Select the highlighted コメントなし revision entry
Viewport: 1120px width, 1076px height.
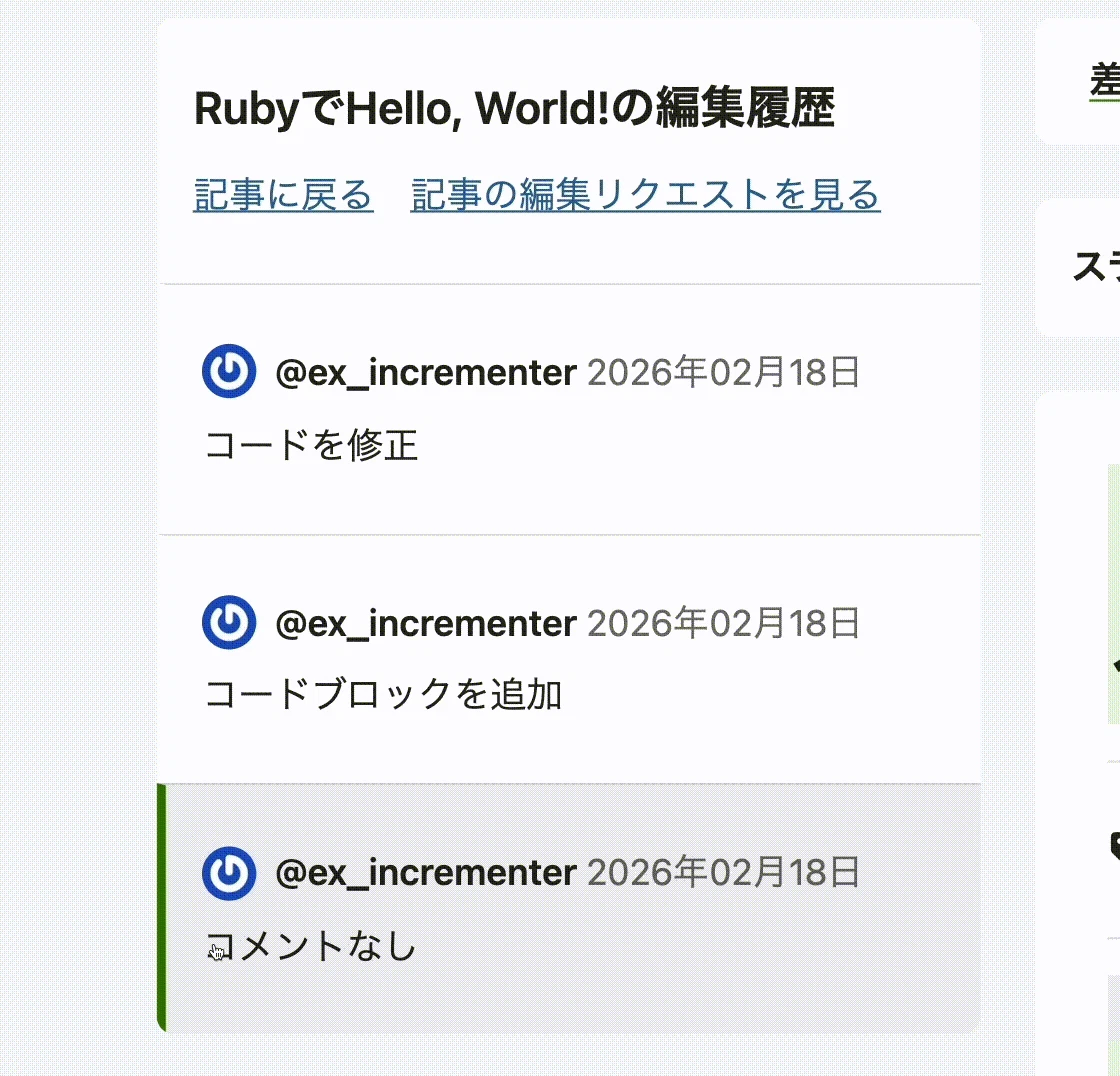point(570,905)
